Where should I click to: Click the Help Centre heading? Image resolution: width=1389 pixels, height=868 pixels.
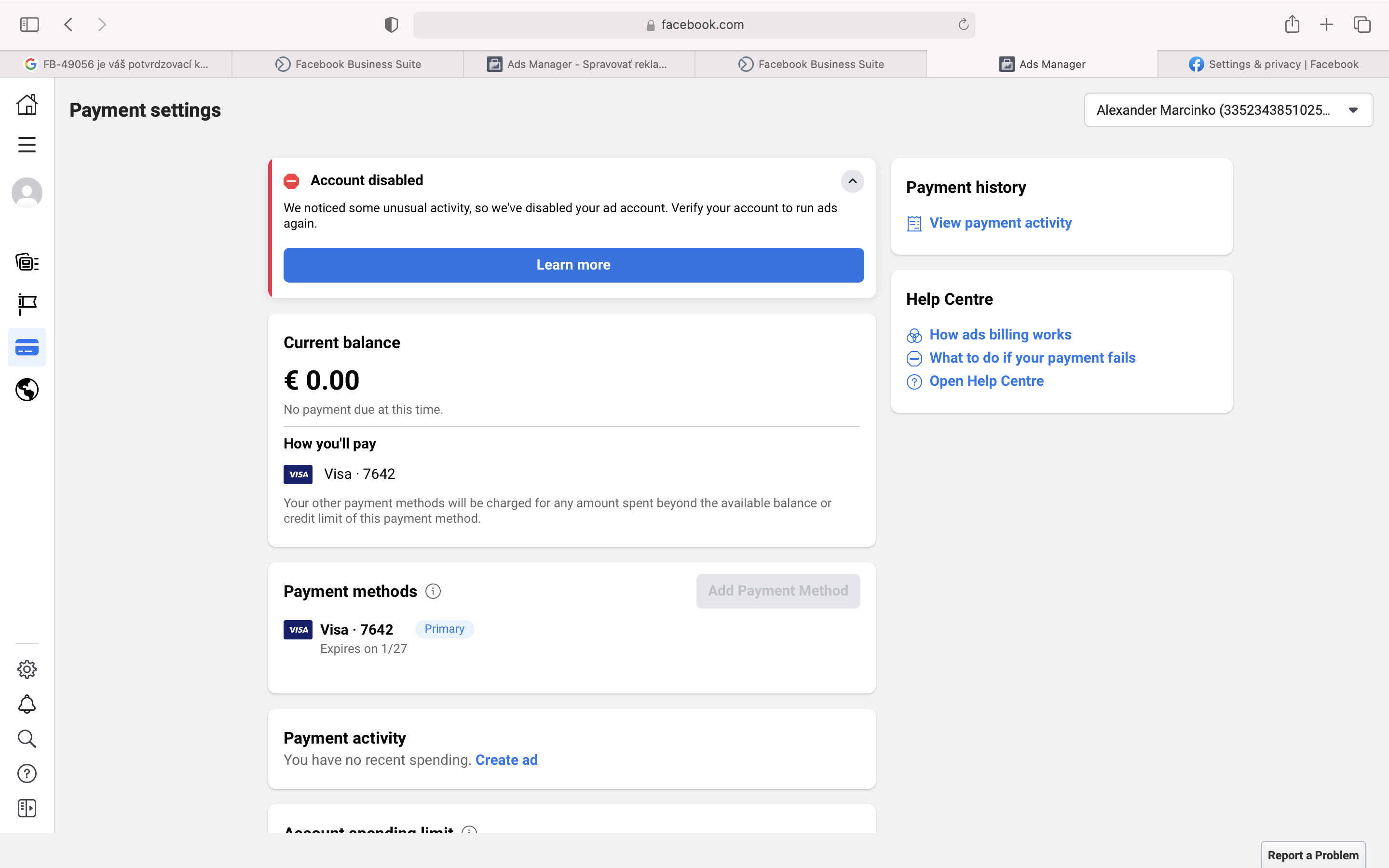tap(949, 299)
